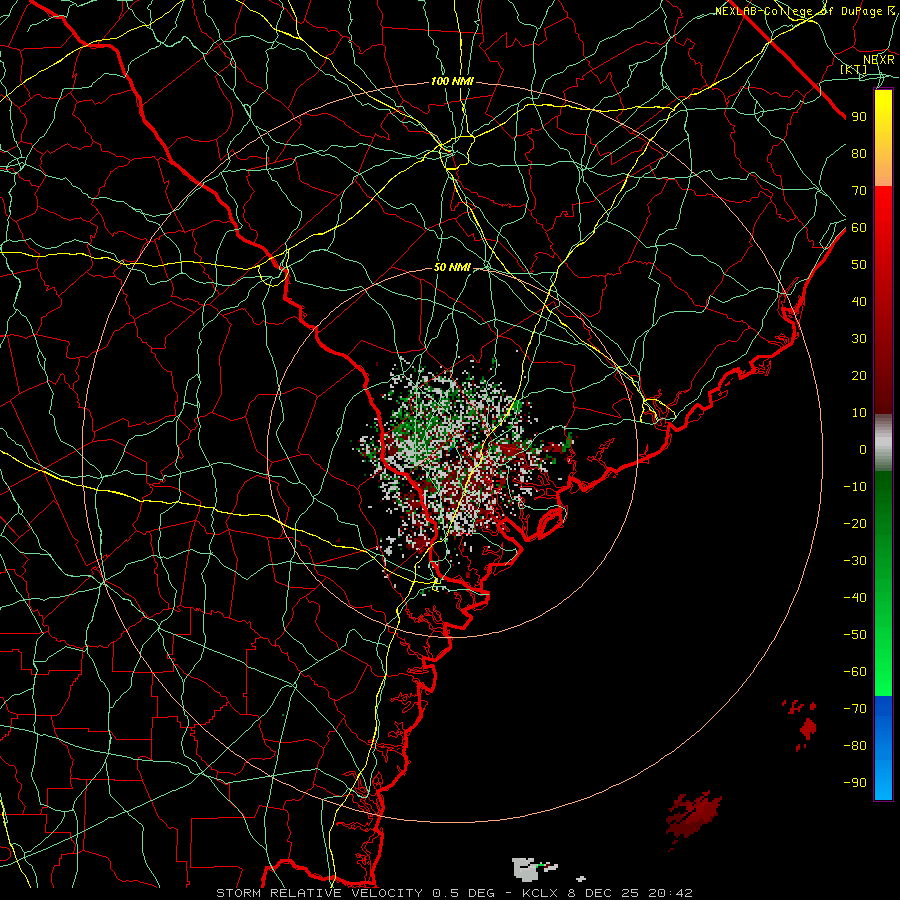Image resolution: width=900 pixels, height=900 pixels.
Task: Click the positive 30 scale value
Action: 859,339
